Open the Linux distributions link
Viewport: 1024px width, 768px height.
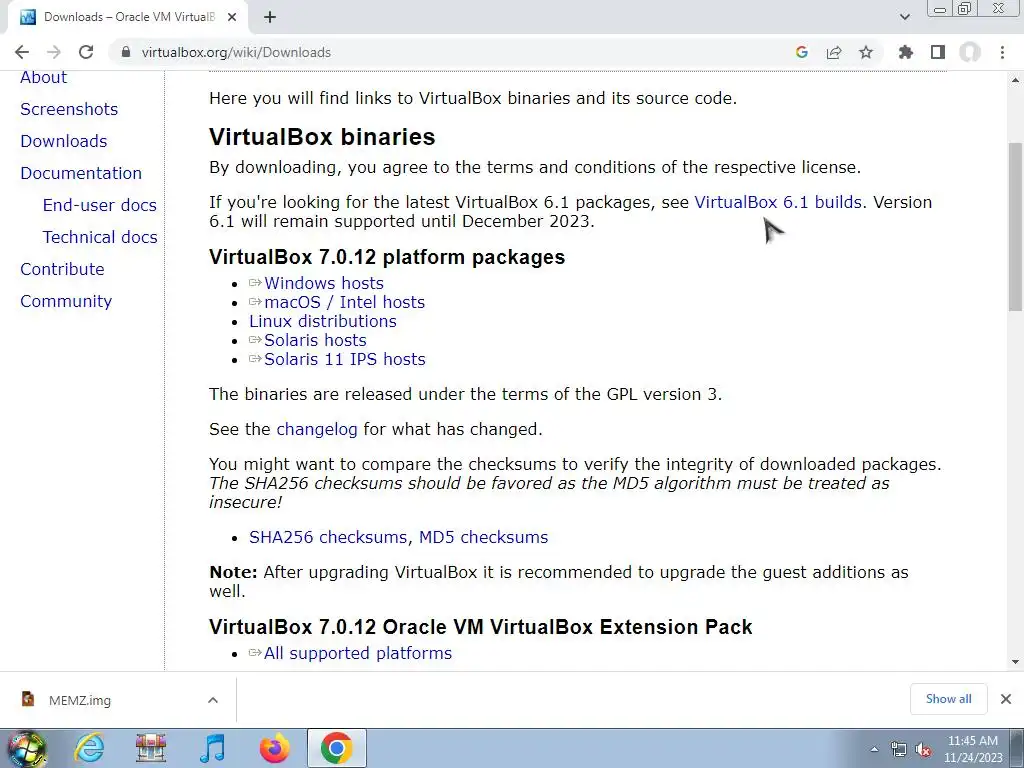pyautogui.click(x=323, y=321)
